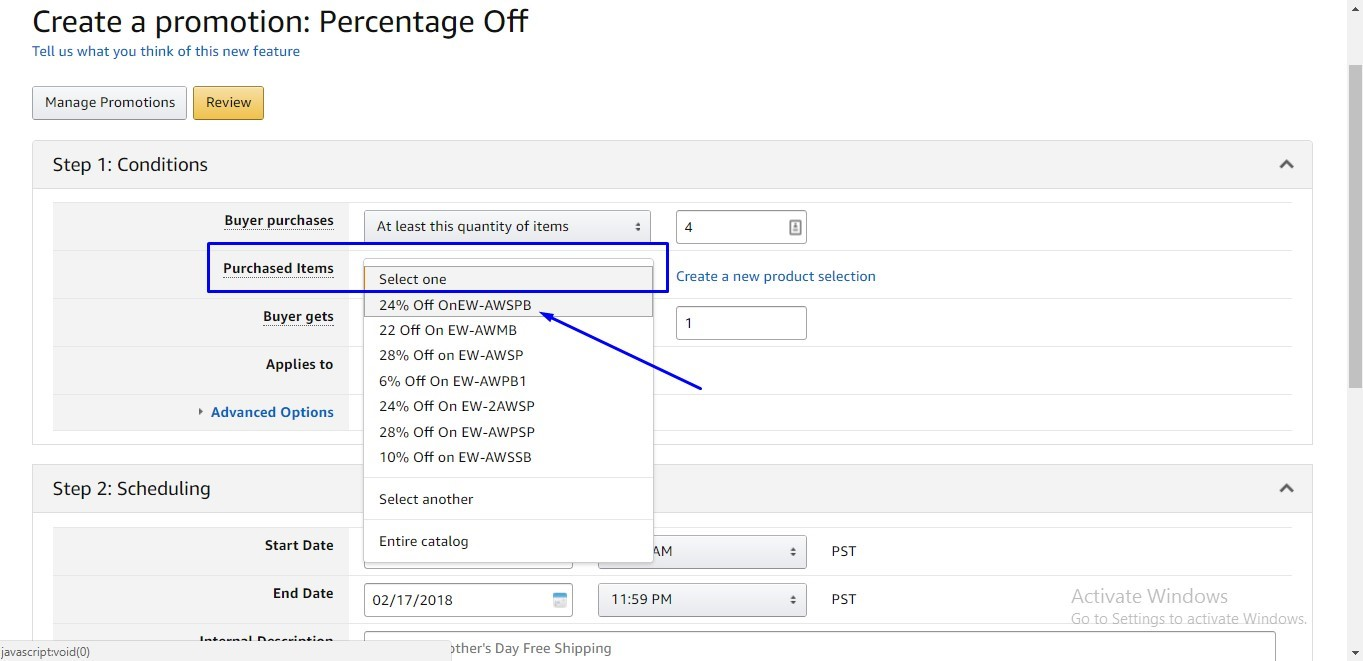Open the end time 11:59 PM dropdown

(701, 600)
